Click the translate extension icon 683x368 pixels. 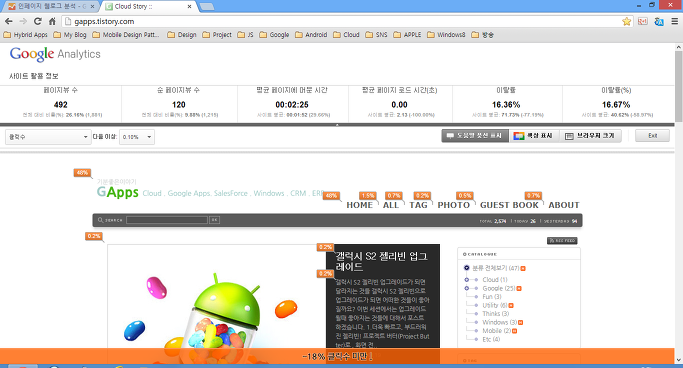pyautogui.click(x=659, y=21)
